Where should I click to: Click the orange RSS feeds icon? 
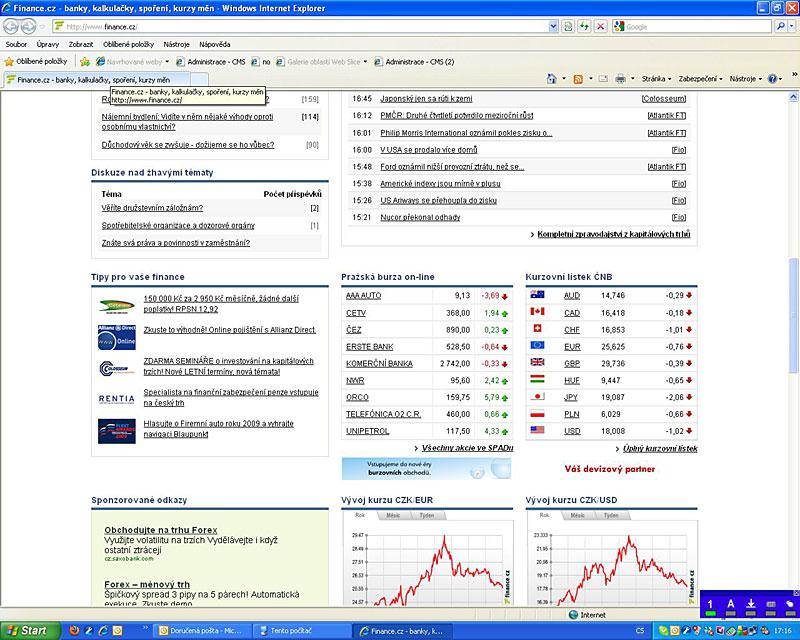[x=578, y=79]
